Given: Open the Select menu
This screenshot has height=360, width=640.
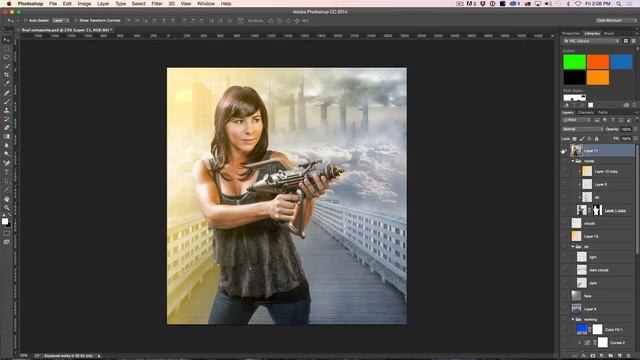Looking at the screenshot, I should [138, 4].
